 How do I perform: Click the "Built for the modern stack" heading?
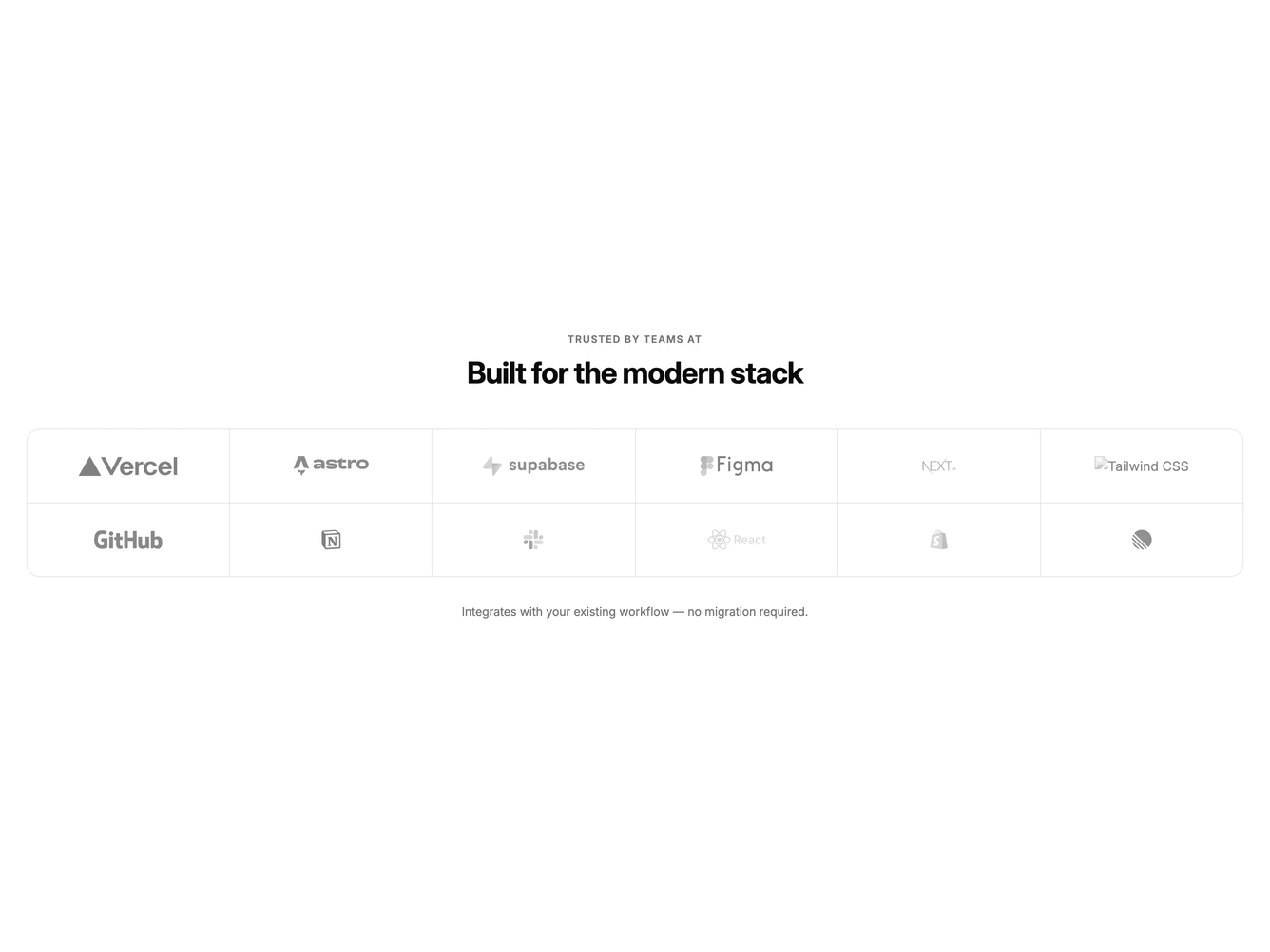coord(635,373)
